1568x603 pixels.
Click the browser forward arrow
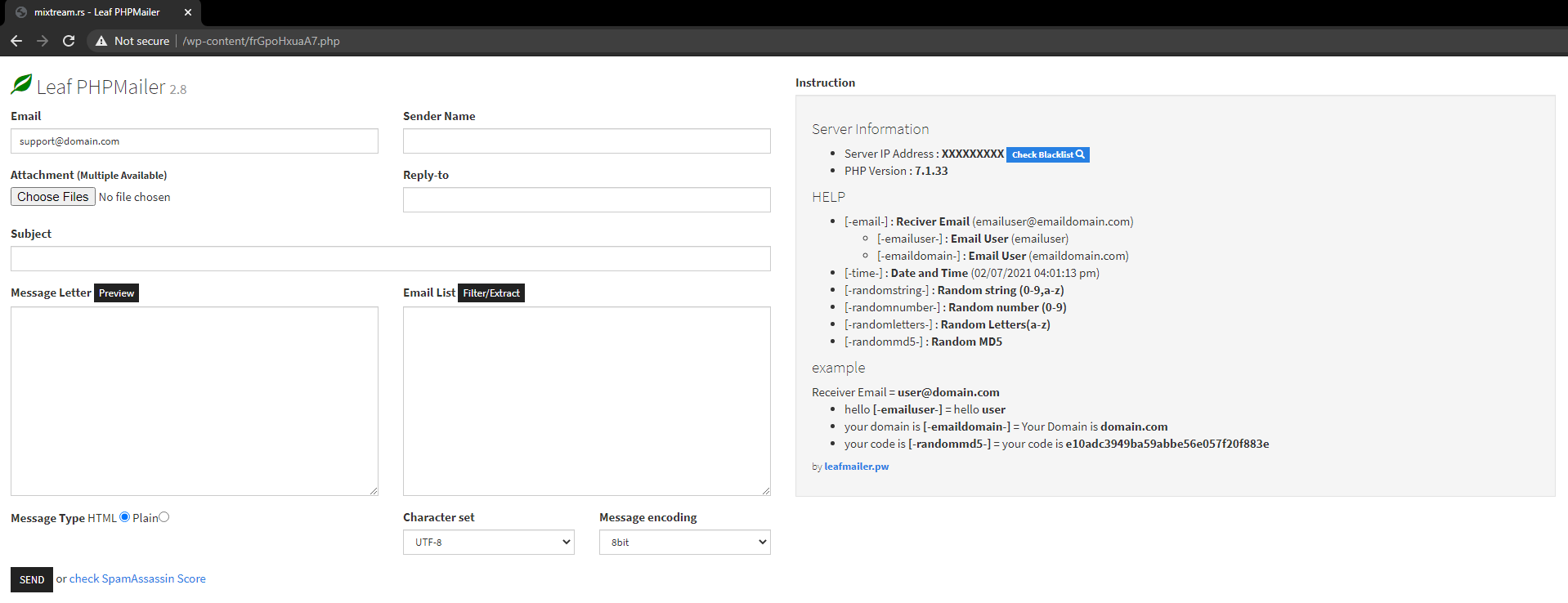click(x=43, y=41)
